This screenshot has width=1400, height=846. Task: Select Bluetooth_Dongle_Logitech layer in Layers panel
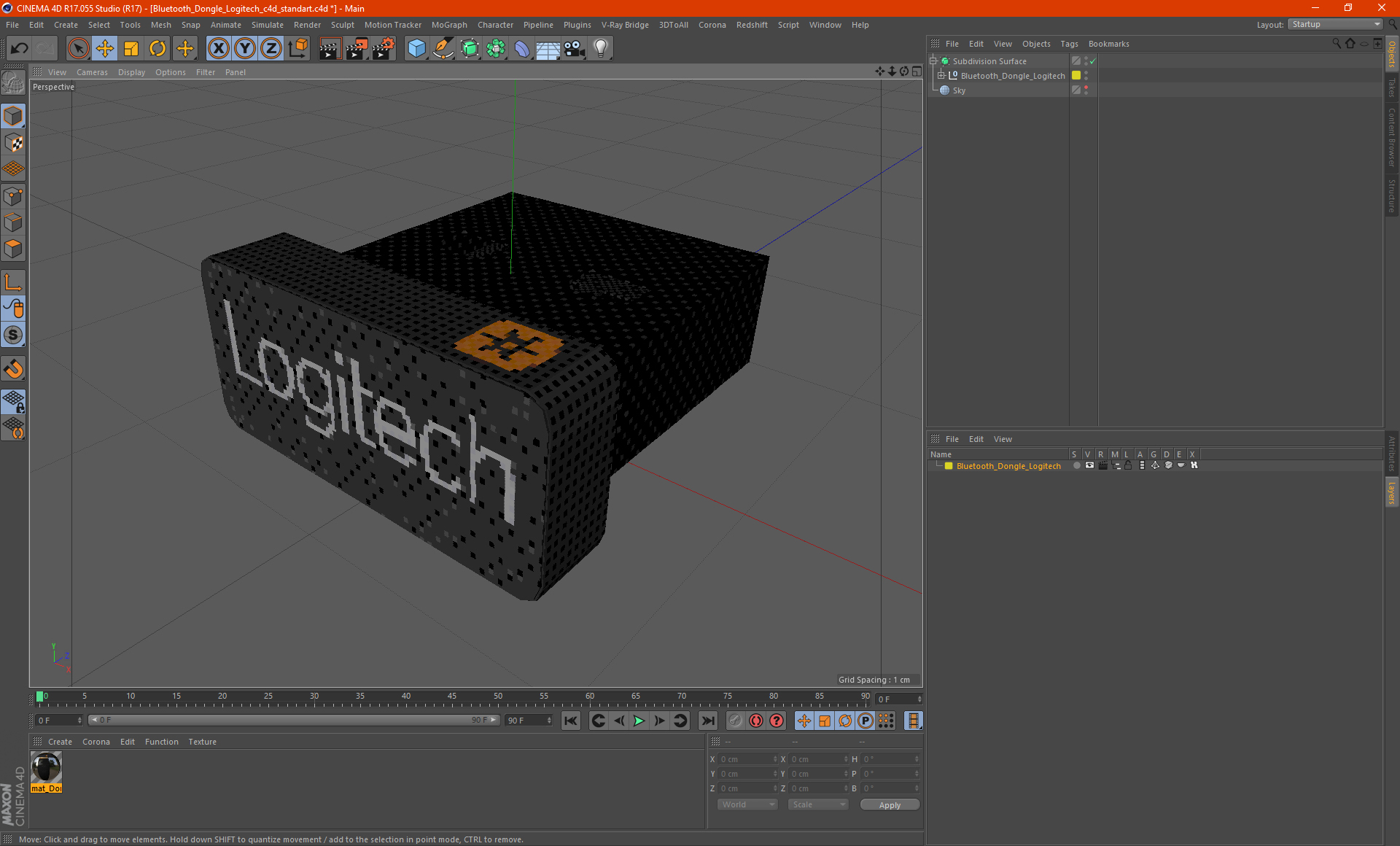coord(1008,466)
